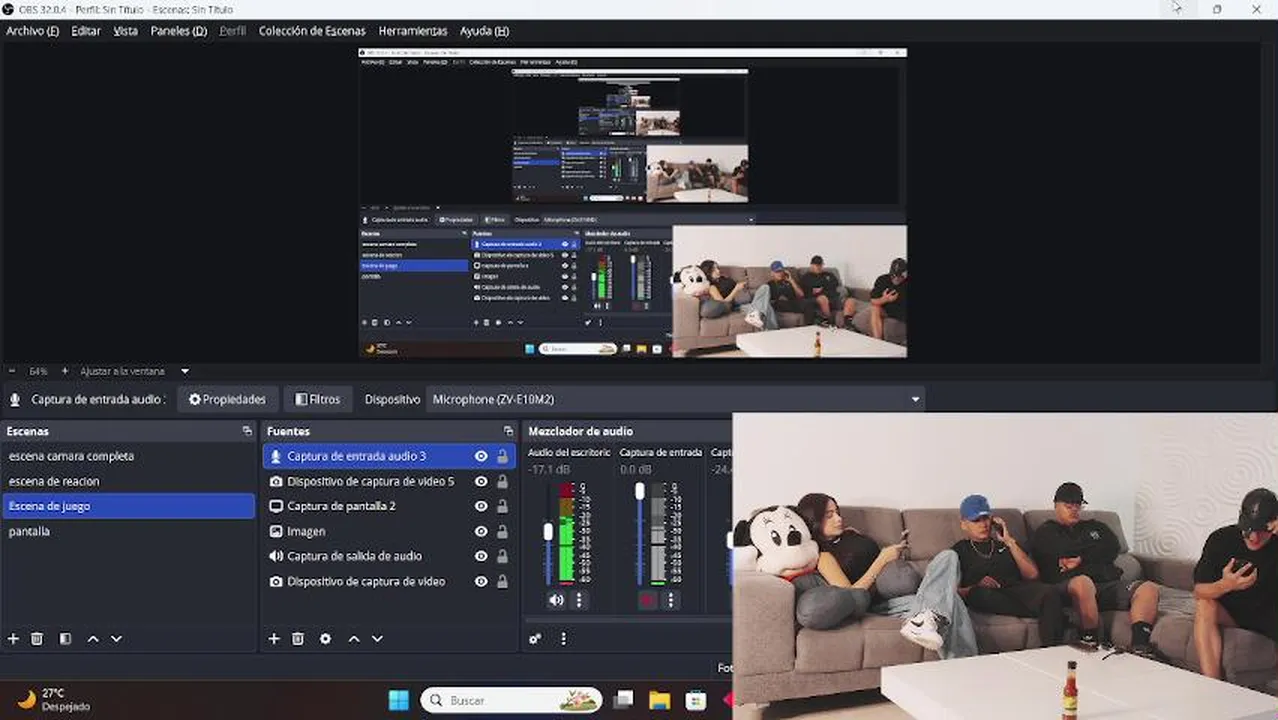Screen dimensions: 1278x720
Task: Hide Captura de salida de audio source
Action: [x=481, y=556]
